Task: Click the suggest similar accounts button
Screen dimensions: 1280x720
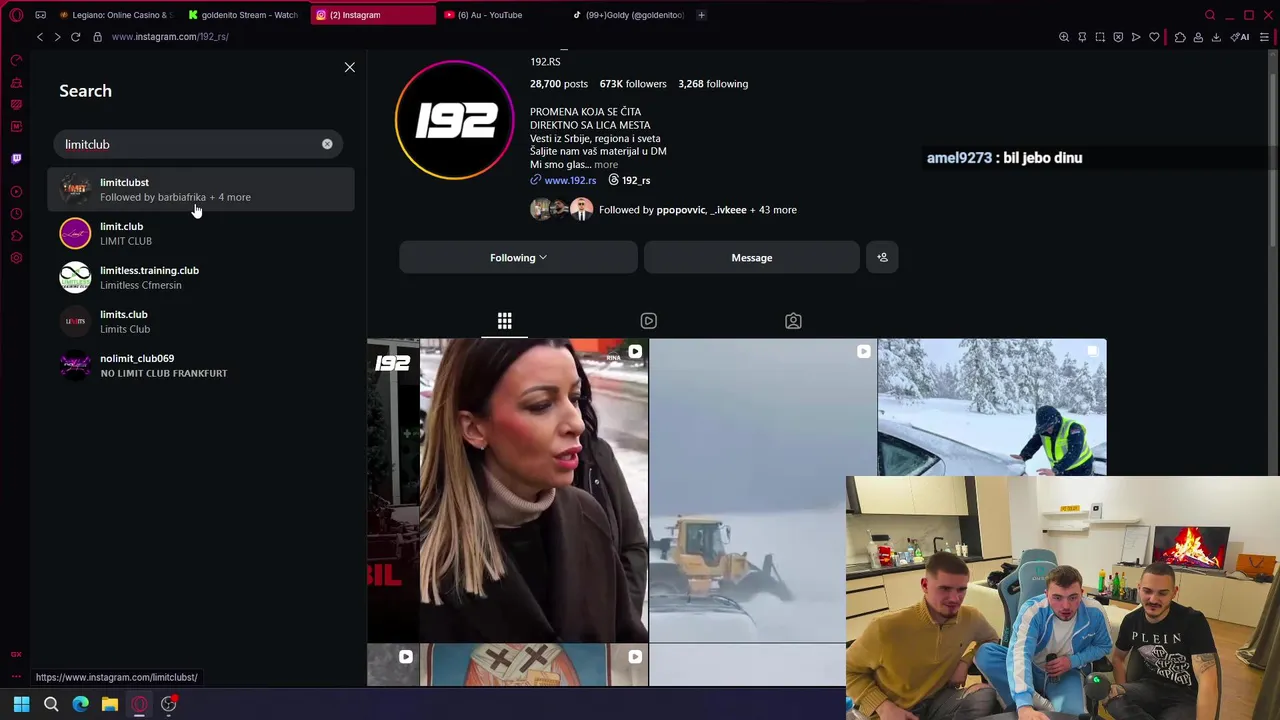Action: pos(882,258)
